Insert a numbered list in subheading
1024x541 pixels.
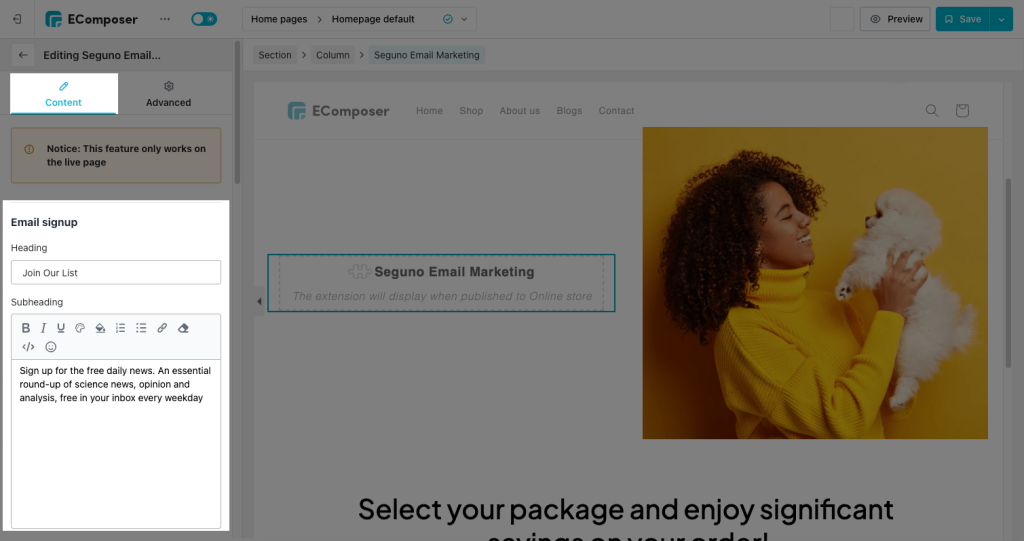click(120, 328)
